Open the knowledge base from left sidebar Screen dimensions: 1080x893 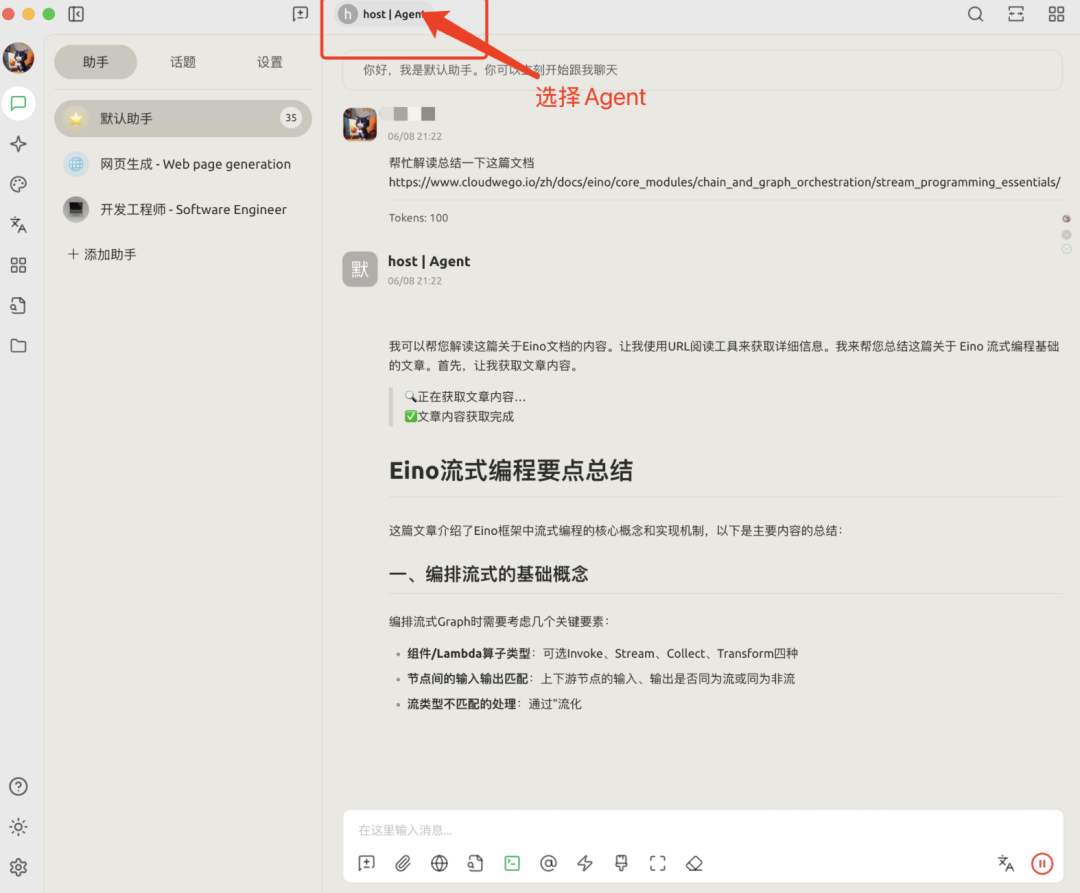click(18, 305)
